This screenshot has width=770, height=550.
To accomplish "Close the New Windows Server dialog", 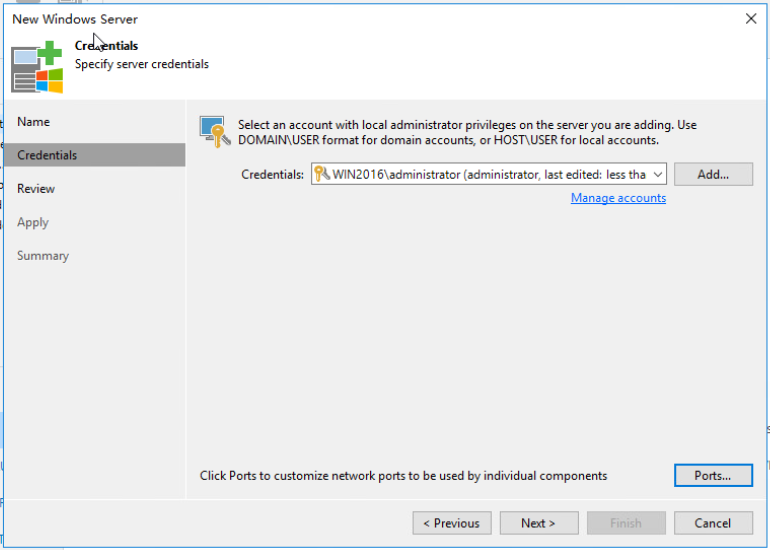I will click(750, 19).
